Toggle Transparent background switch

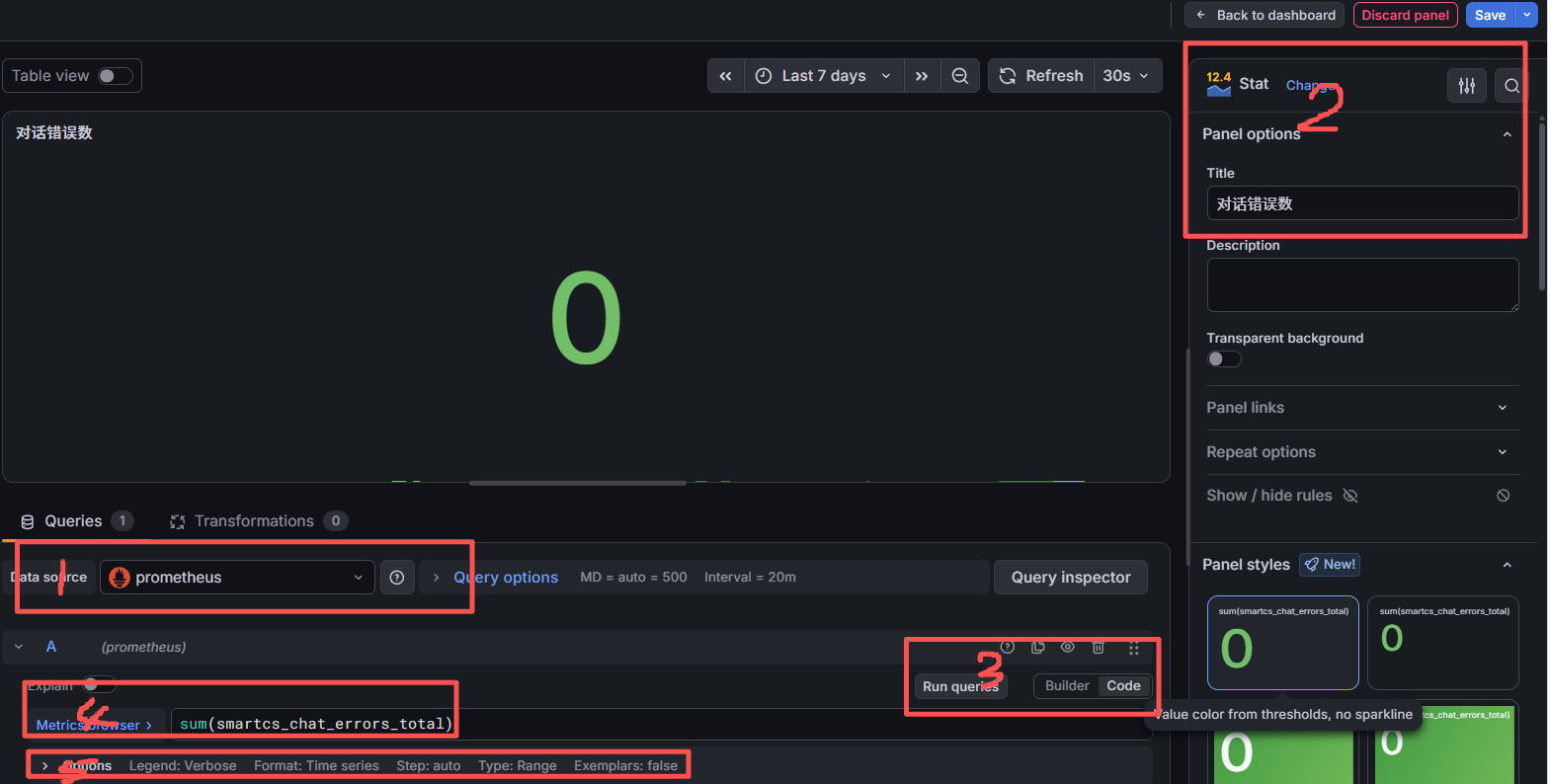point(1224,359)
